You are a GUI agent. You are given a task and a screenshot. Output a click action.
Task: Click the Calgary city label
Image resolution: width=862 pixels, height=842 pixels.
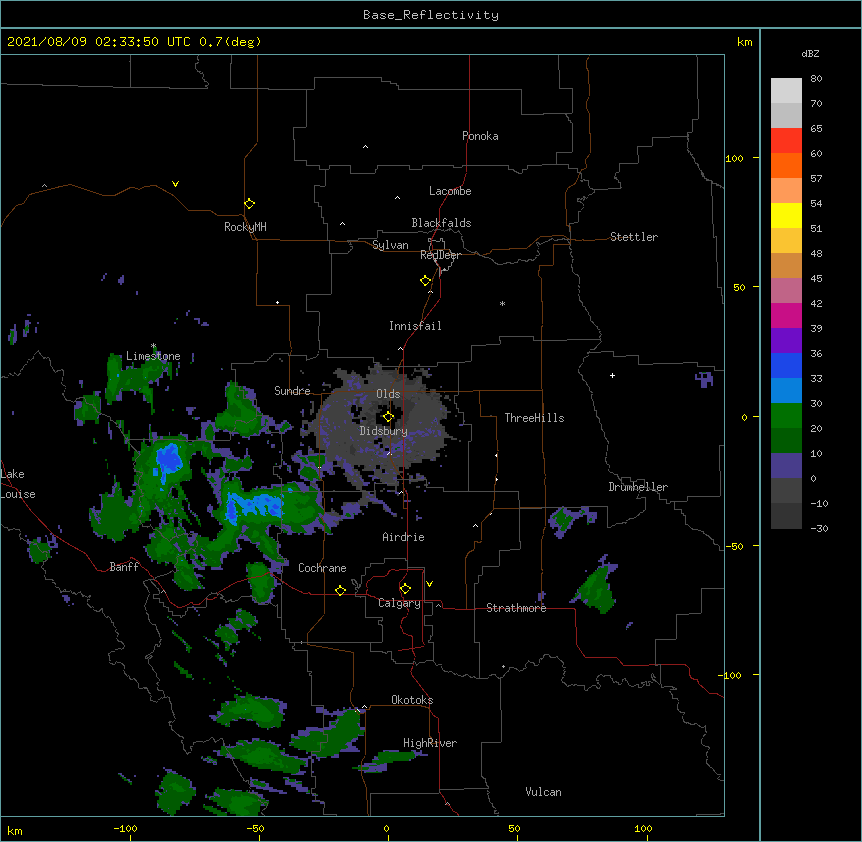click(400, 603)
